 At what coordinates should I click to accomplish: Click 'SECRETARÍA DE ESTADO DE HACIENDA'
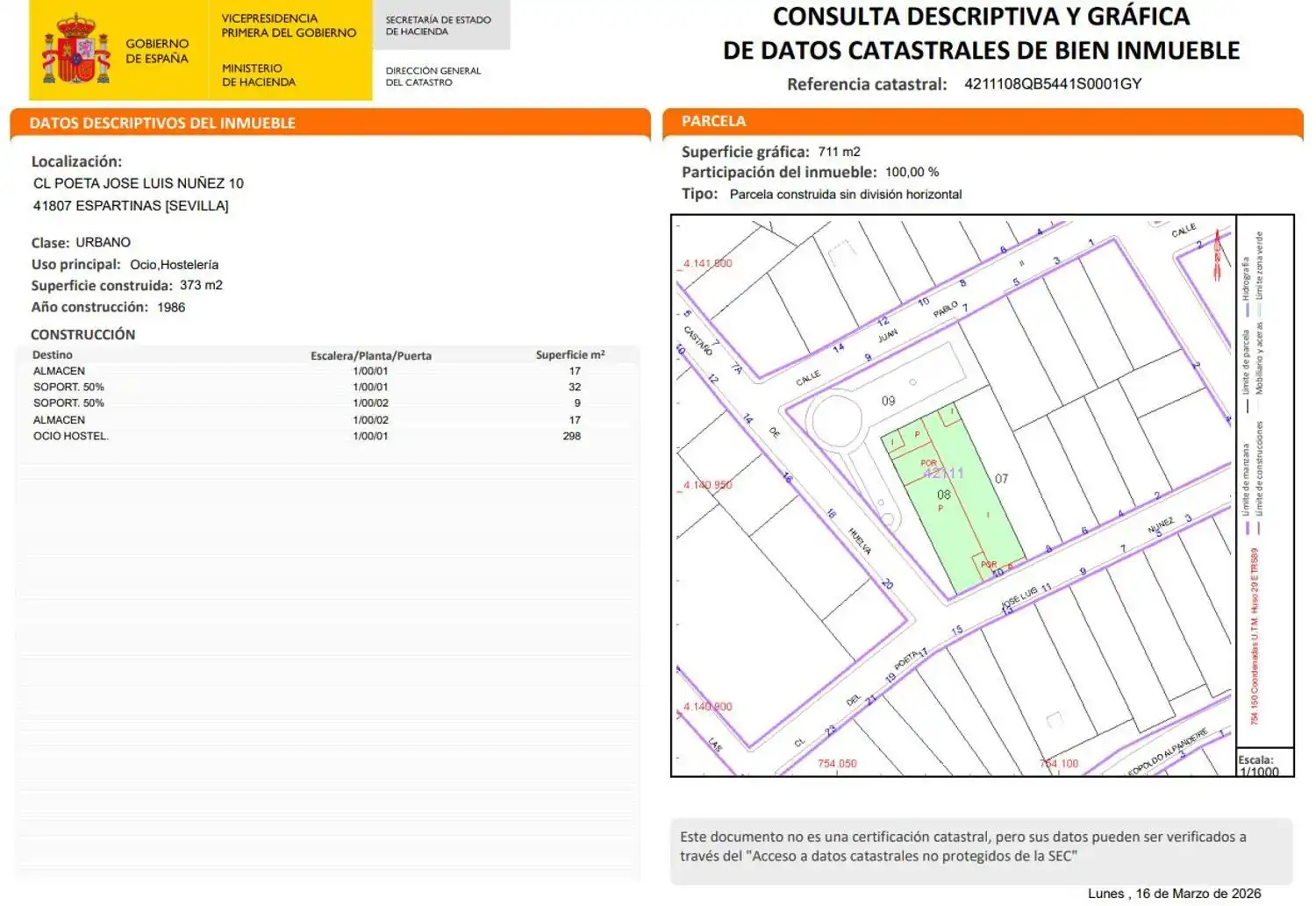tap(438, 25)
